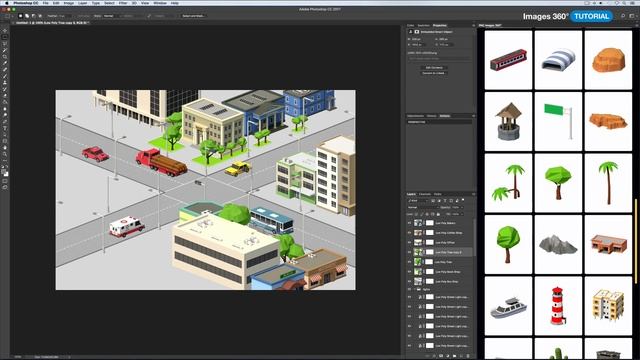
Task: Select the Magic Wand tool
Action: 5,50
